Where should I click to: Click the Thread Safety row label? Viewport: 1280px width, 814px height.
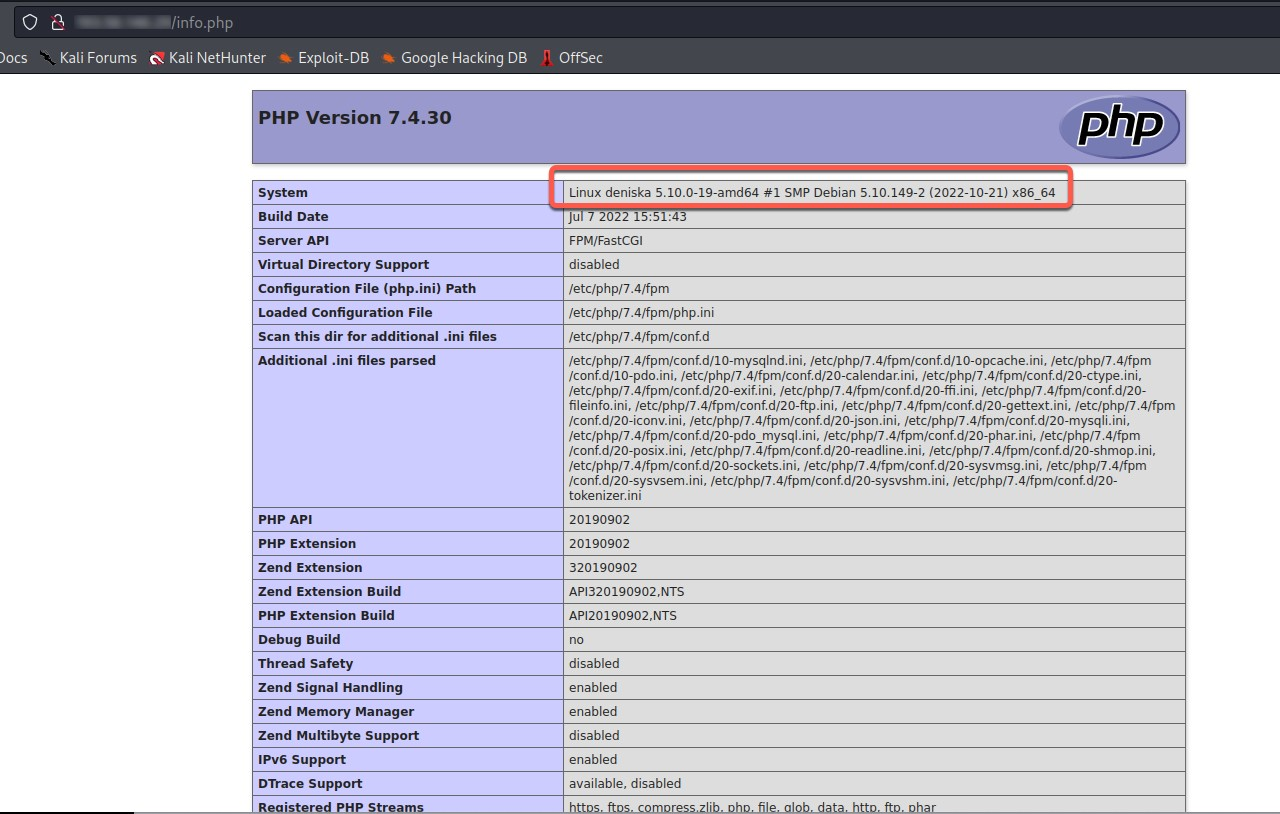click(x=305, y=664)
